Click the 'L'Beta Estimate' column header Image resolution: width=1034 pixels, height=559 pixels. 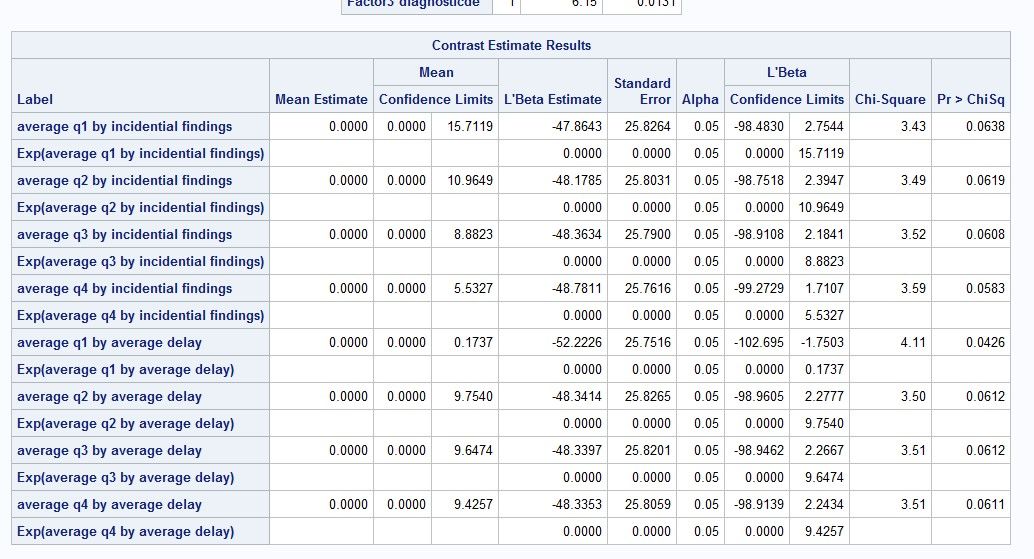tap(552, 99)
